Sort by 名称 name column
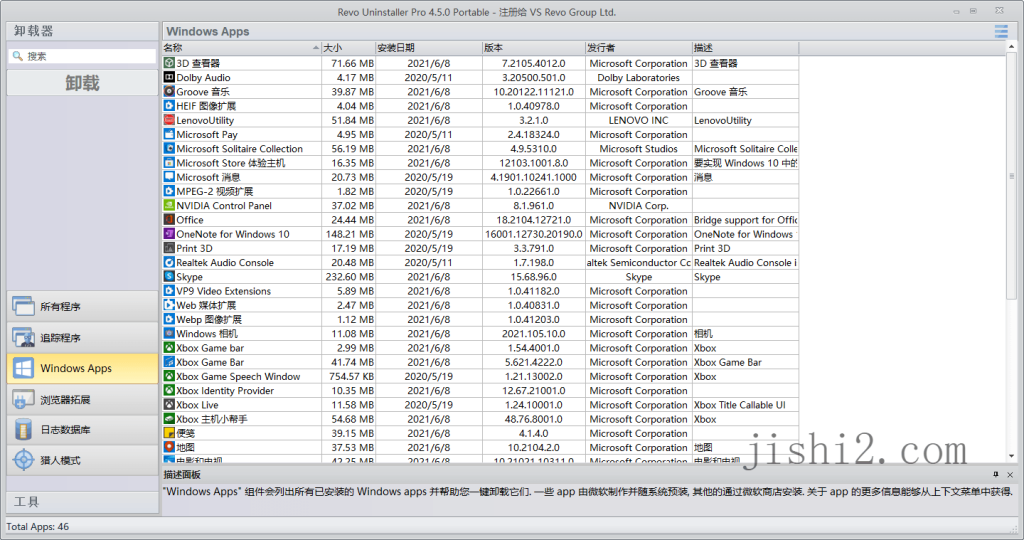The height and width of the screenshot is (540, 1024). click(x=242, y=48)
